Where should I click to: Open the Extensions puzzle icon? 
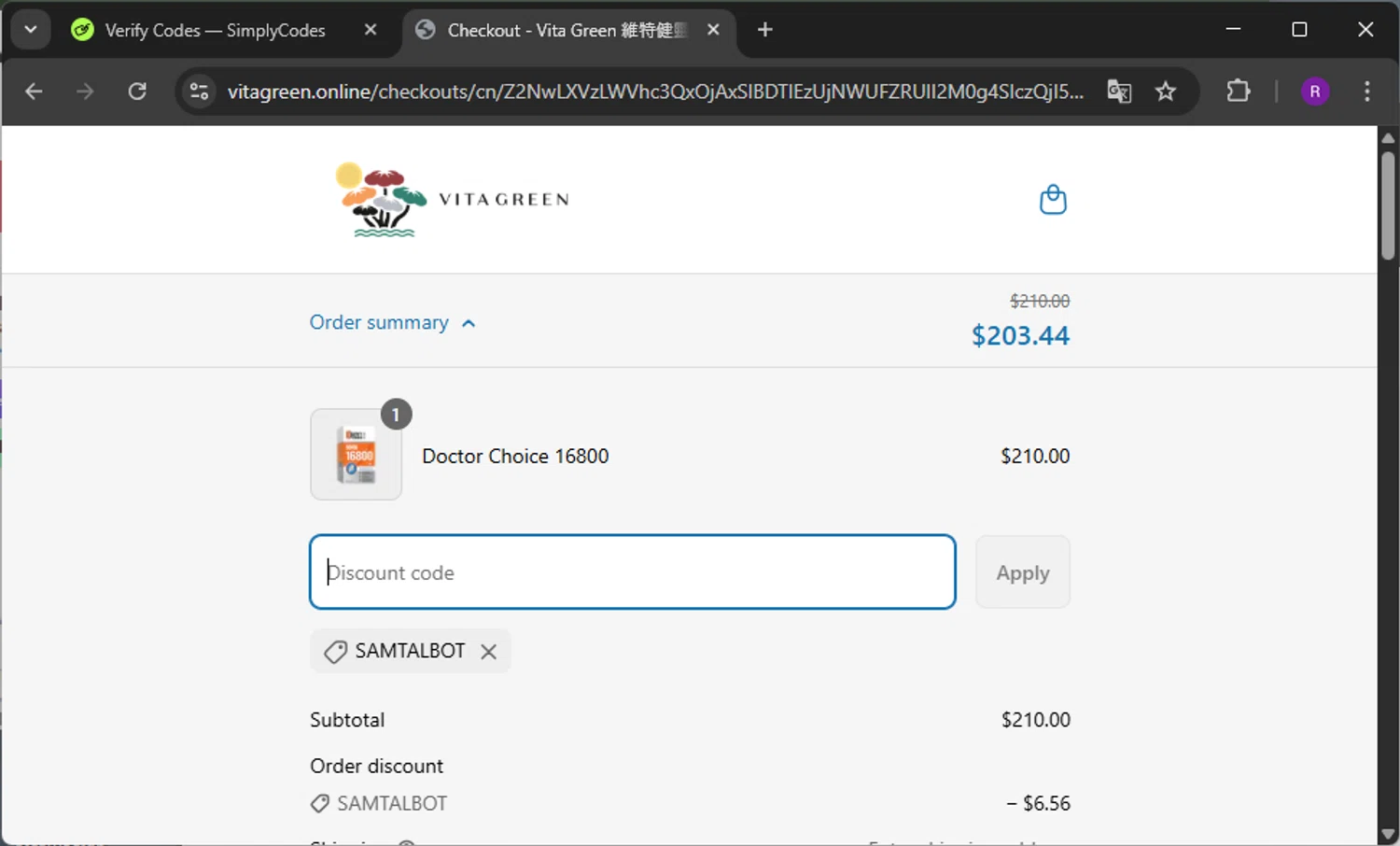1239,92
